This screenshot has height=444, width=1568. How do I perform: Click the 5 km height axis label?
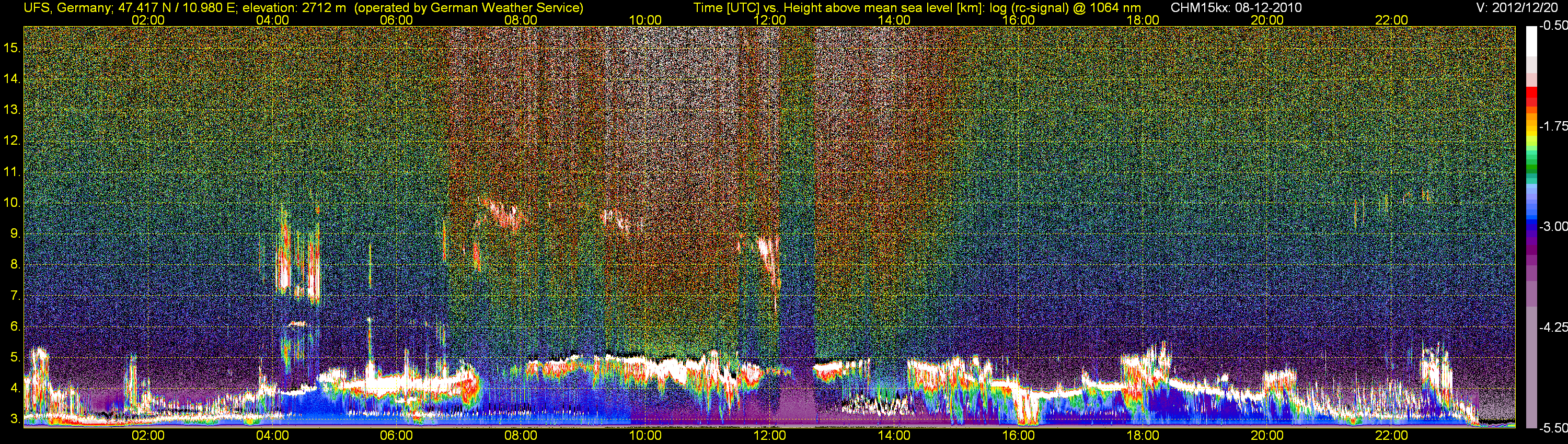tap(15, 358)
